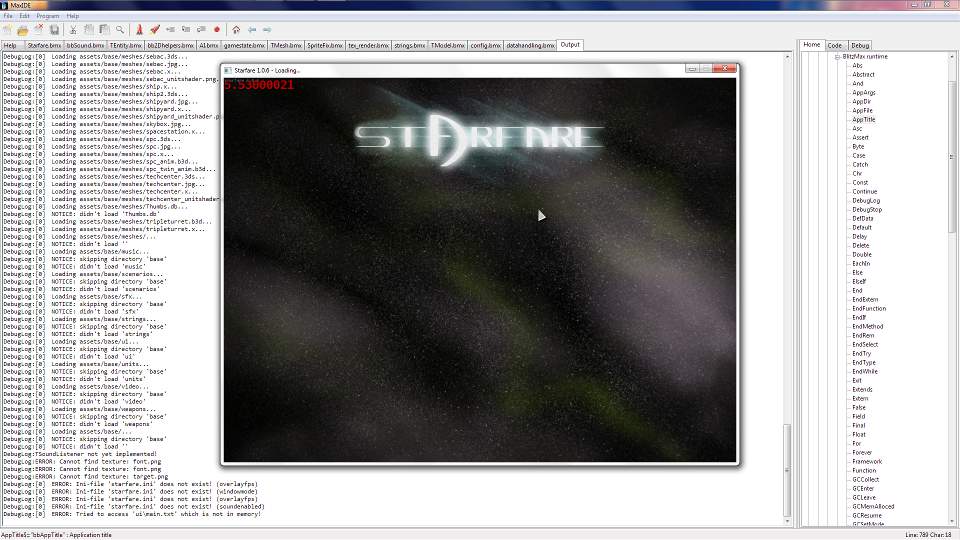Viewport: 960px width, 540px height.
Task: Select AppTitle in the runtime tree
Action: pyautogui.click(x=863, y=119)
